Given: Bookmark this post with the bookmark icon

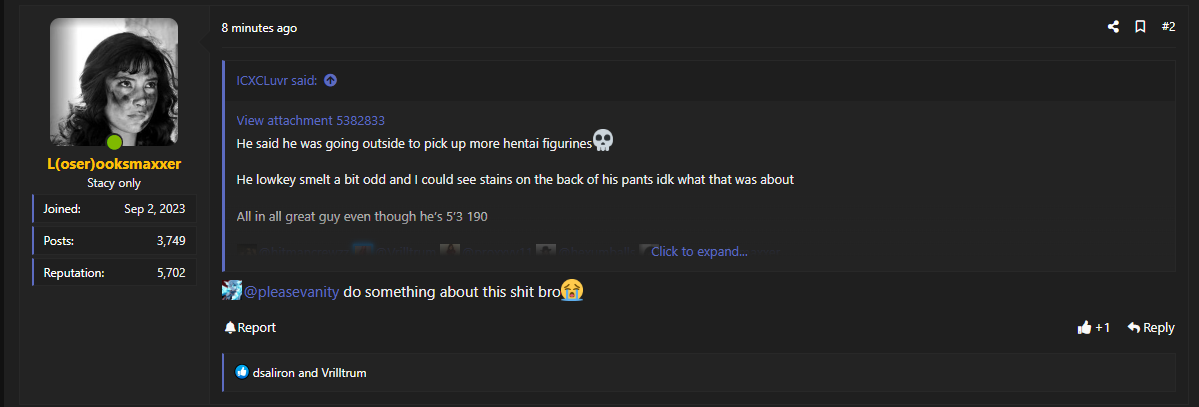Looking at the screenshot, I should tap(1140, 27).
